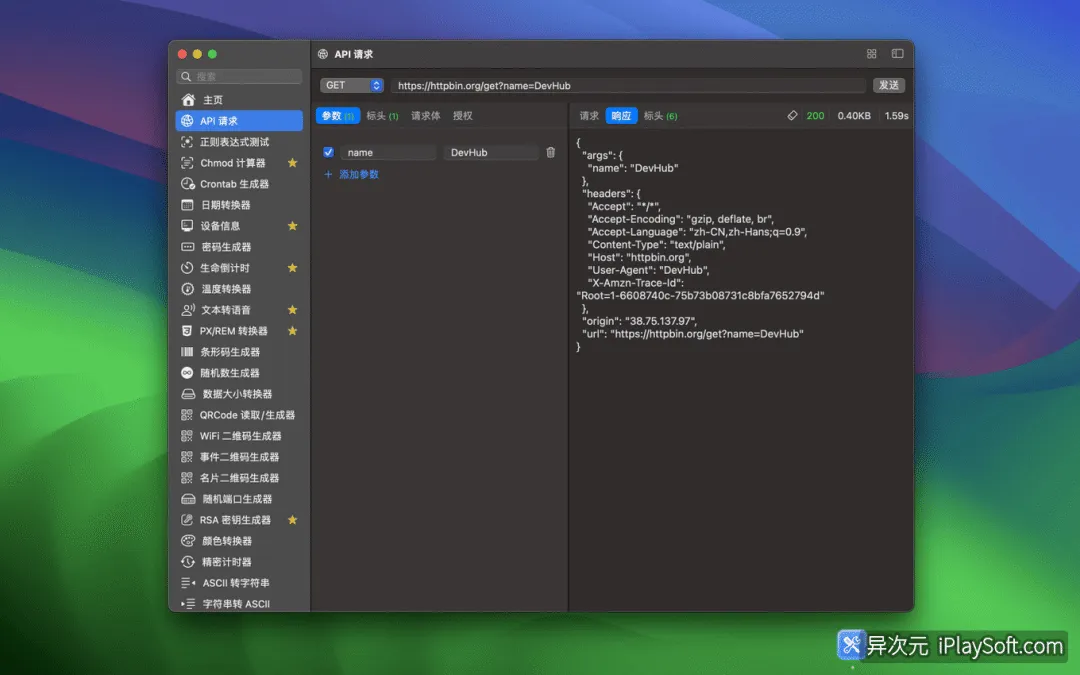
Task: Click the 发送 button
Action: point(889,85)
